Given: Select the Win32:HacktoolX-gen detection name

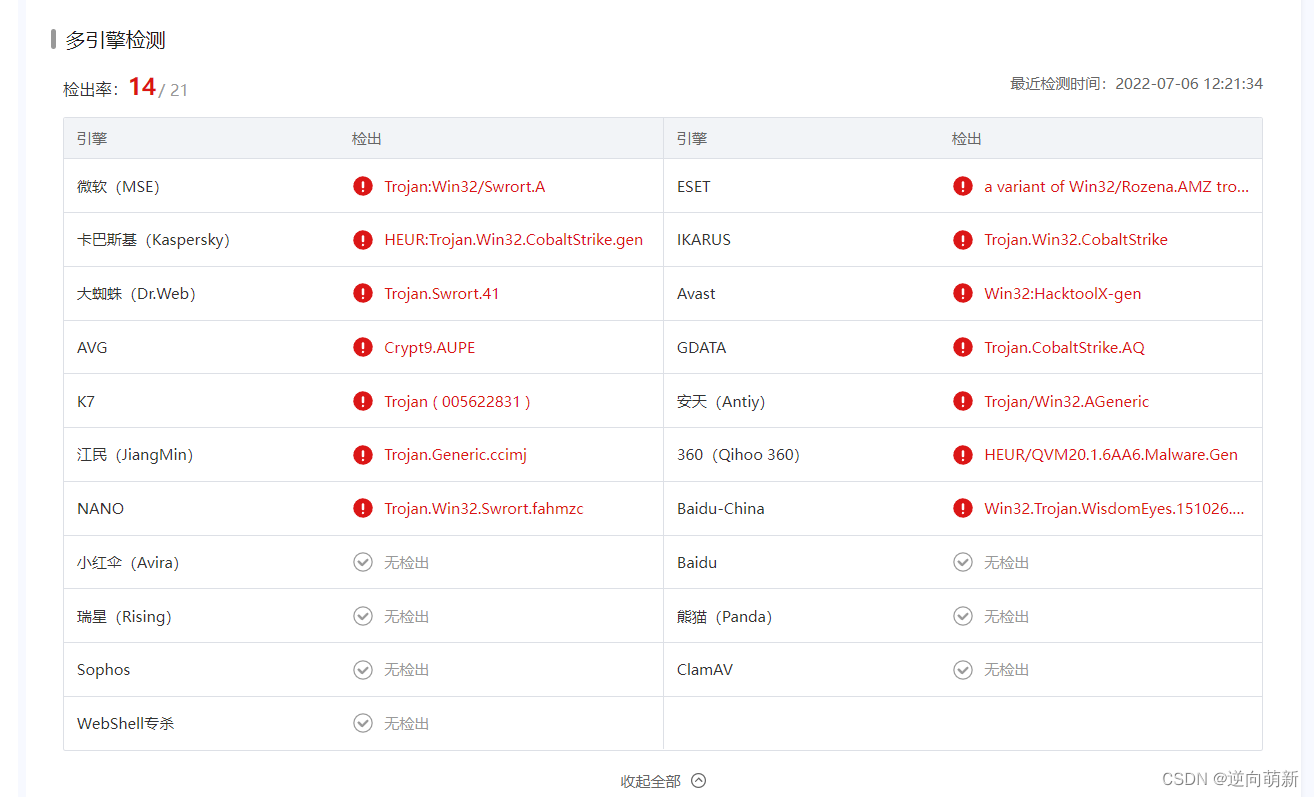Looking at the screenshot, I should (1063, 294).
